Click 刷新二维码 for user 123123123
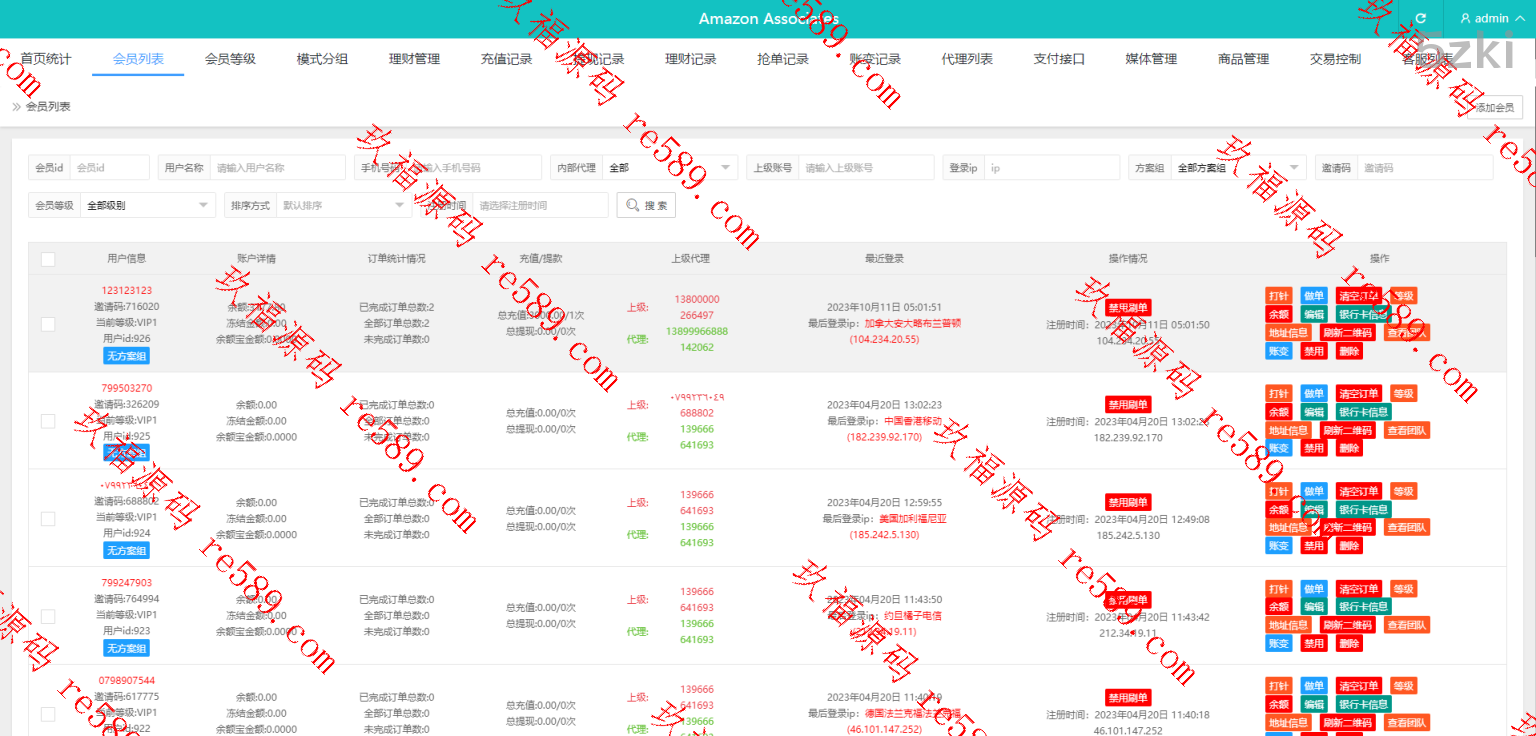 1348,332
